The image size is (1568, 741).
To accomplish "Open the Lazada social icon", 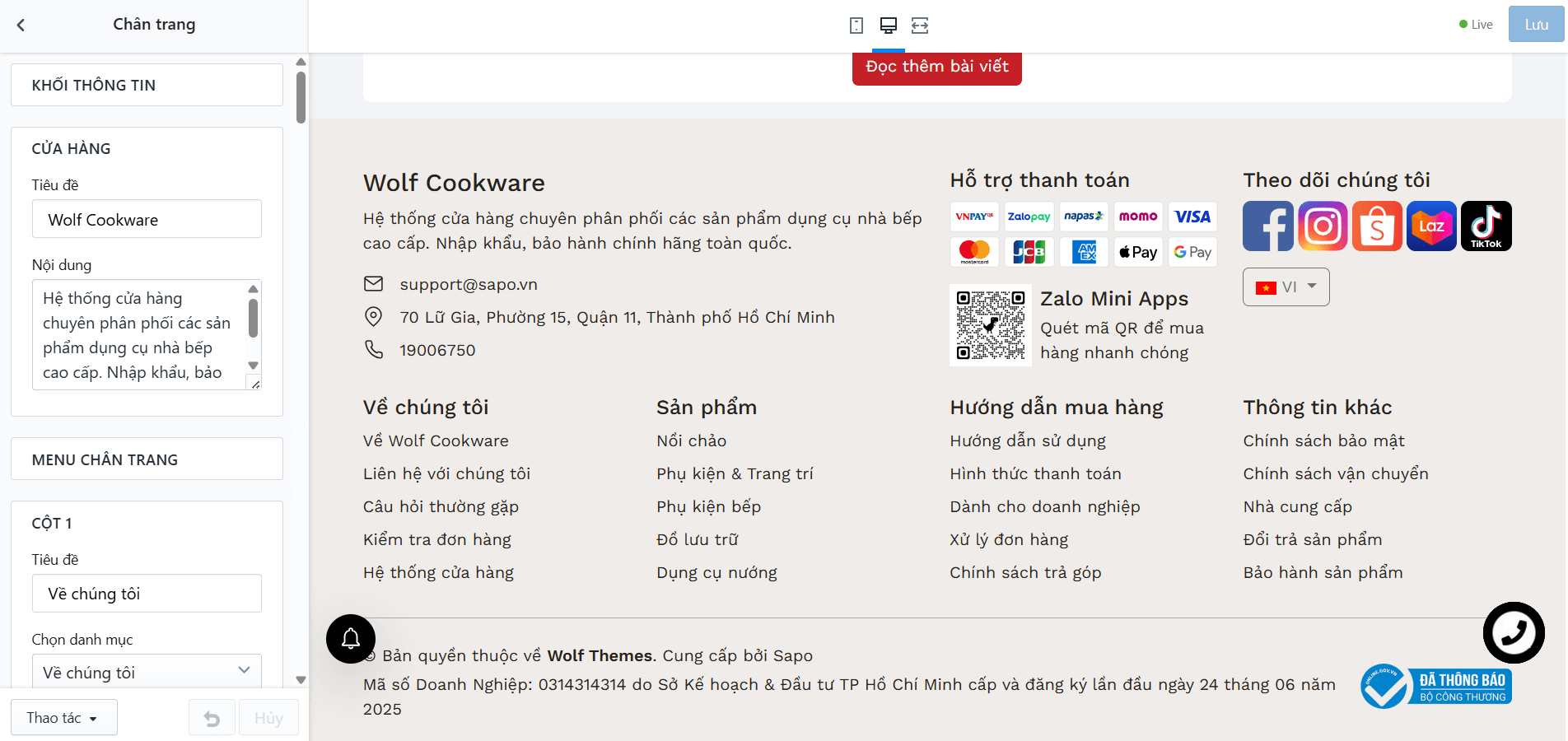I will (1431, 226).
